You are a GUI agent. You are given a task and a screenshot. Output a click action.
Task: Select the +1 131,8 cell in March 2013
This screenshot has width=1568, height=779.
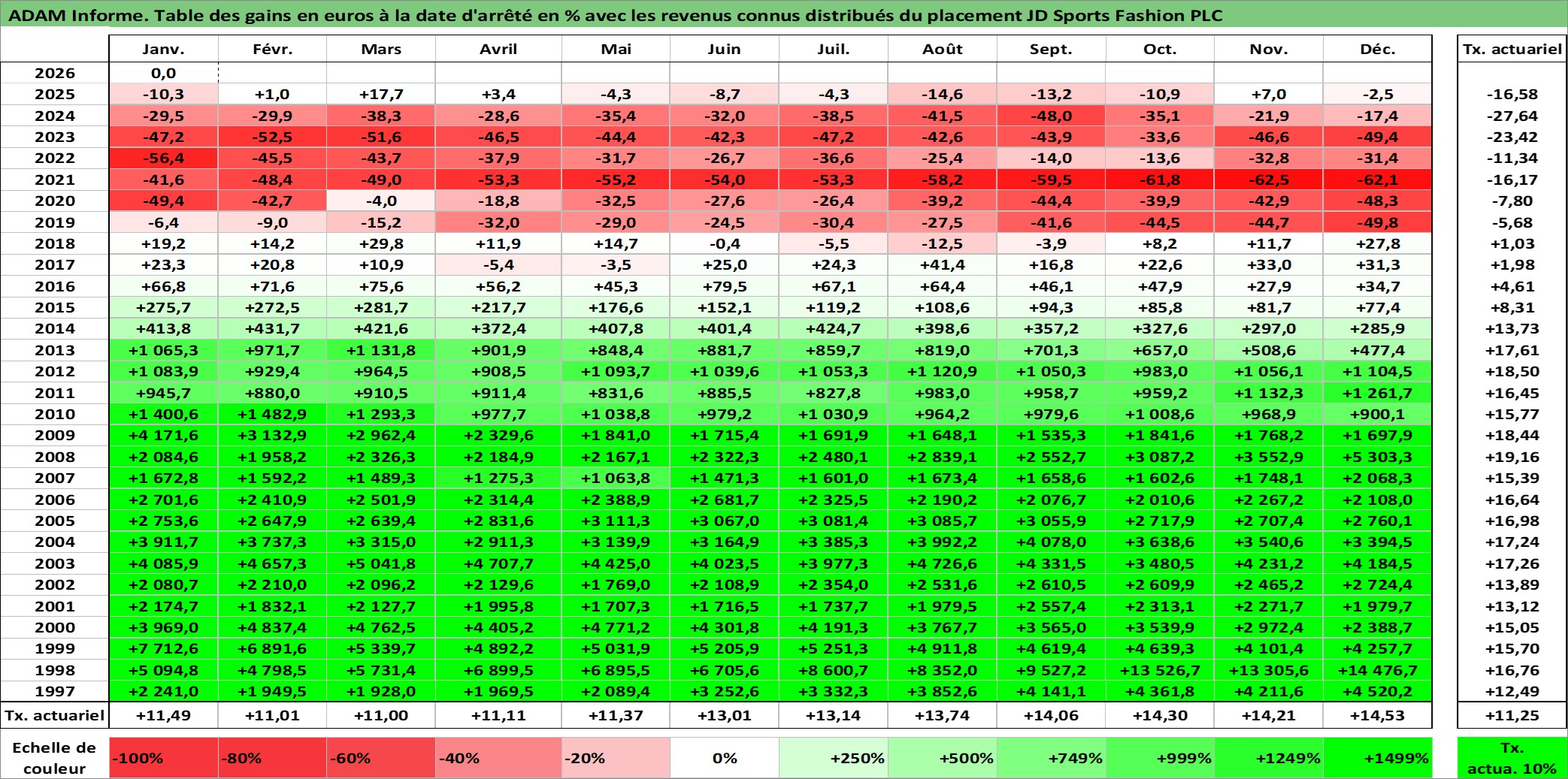pyautogui.click(x=381, y=350)
